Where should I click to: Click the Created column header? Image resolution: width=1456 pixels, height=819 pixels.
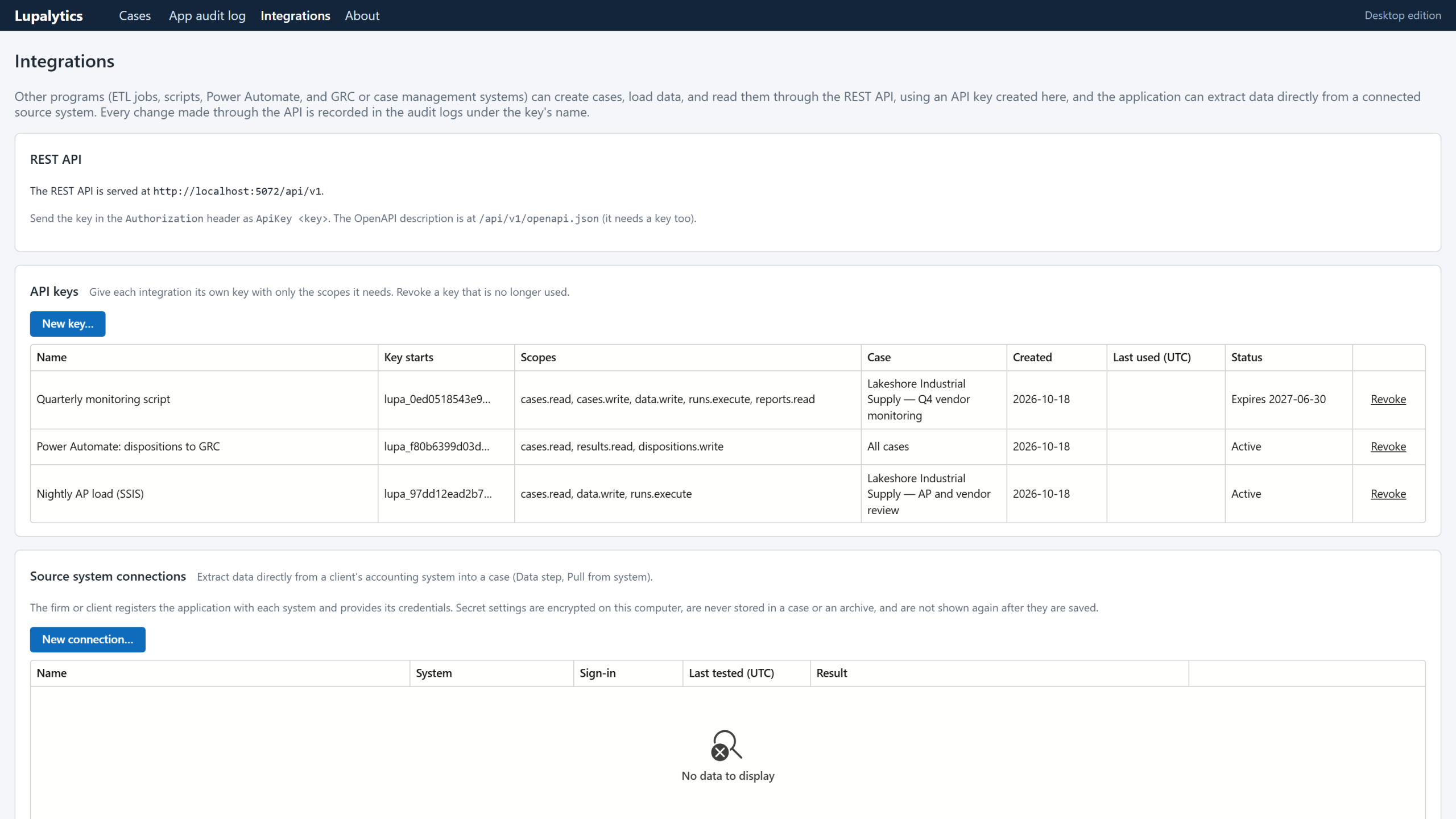coord(1057,357)
